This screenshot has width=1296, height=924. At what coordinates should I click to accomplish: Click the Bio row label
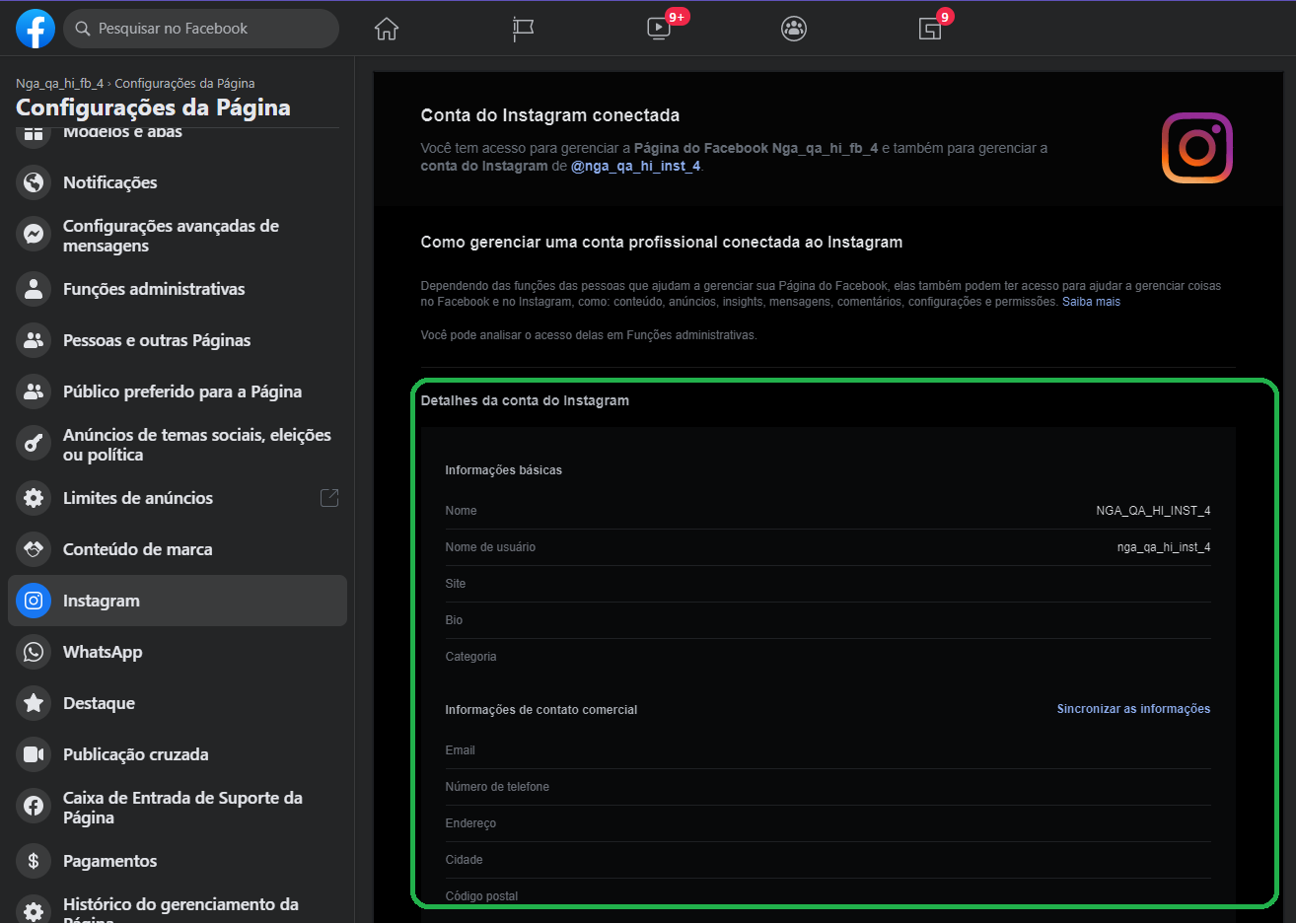(x=454, y=620)
